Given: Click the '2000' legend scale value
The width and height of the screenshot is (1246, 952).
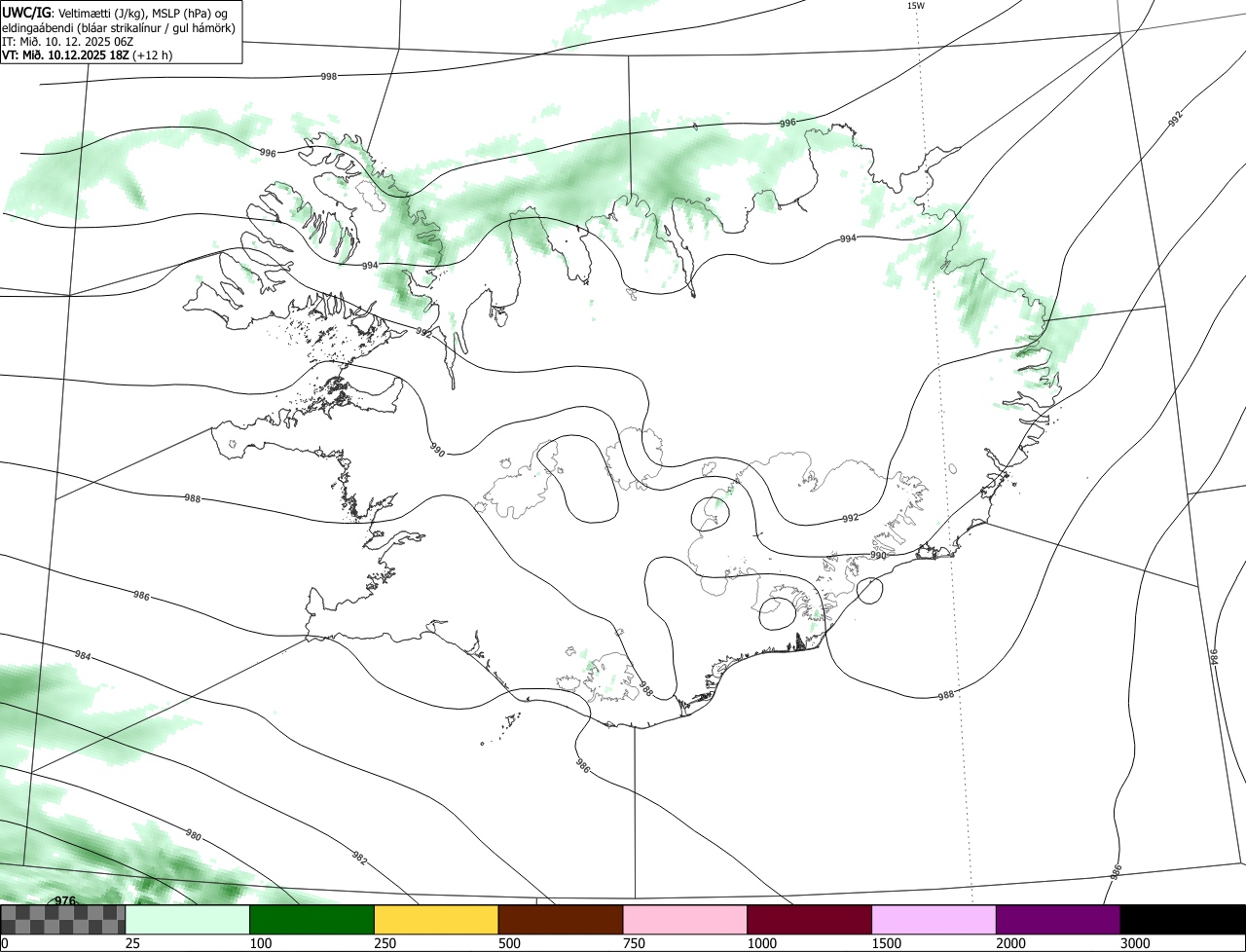Looking at the screenshot, I should [1011, 943].
